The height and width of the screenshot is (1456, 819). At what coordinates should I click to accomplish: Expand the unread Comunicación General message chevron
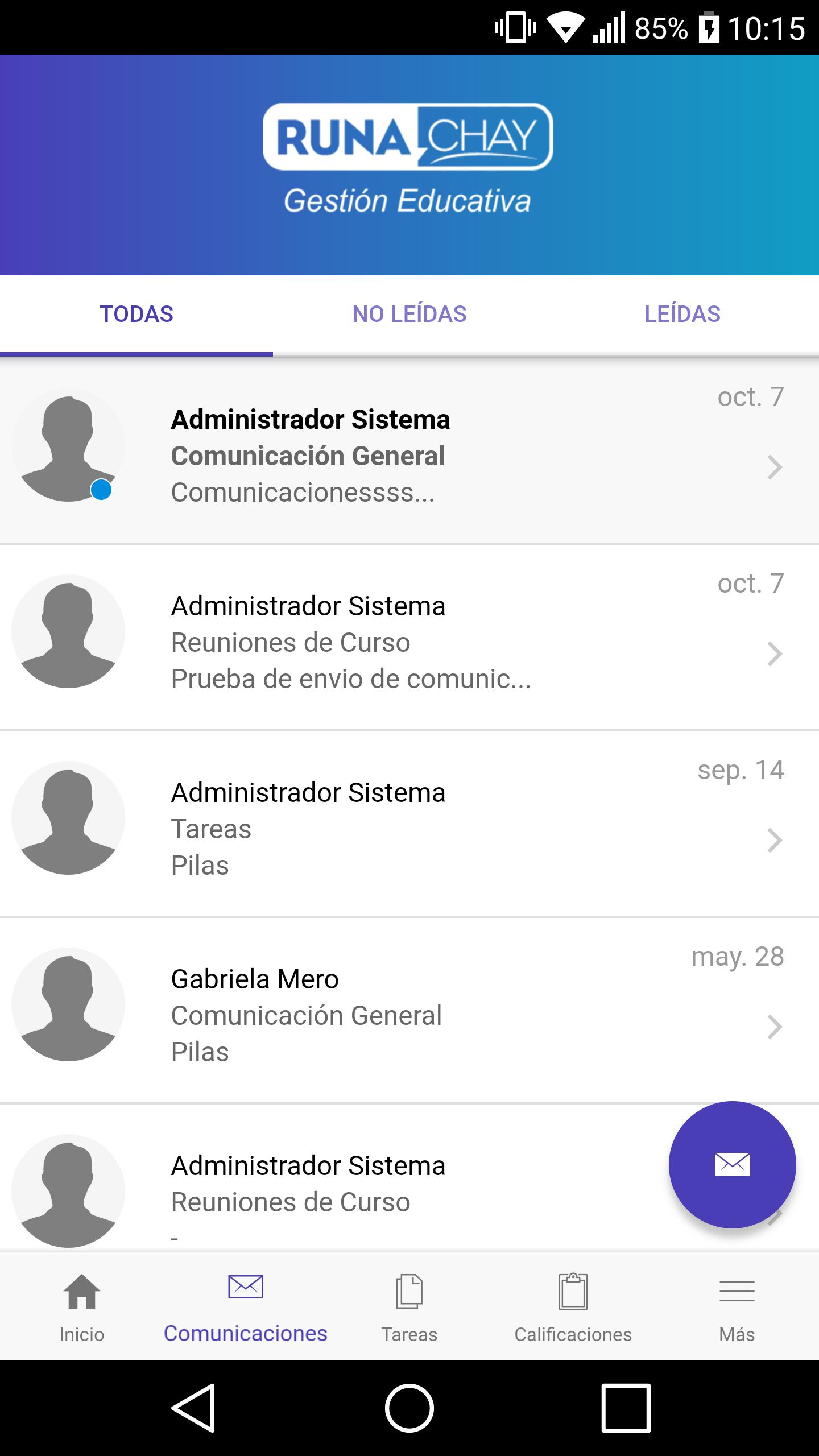tap(775, 468)
